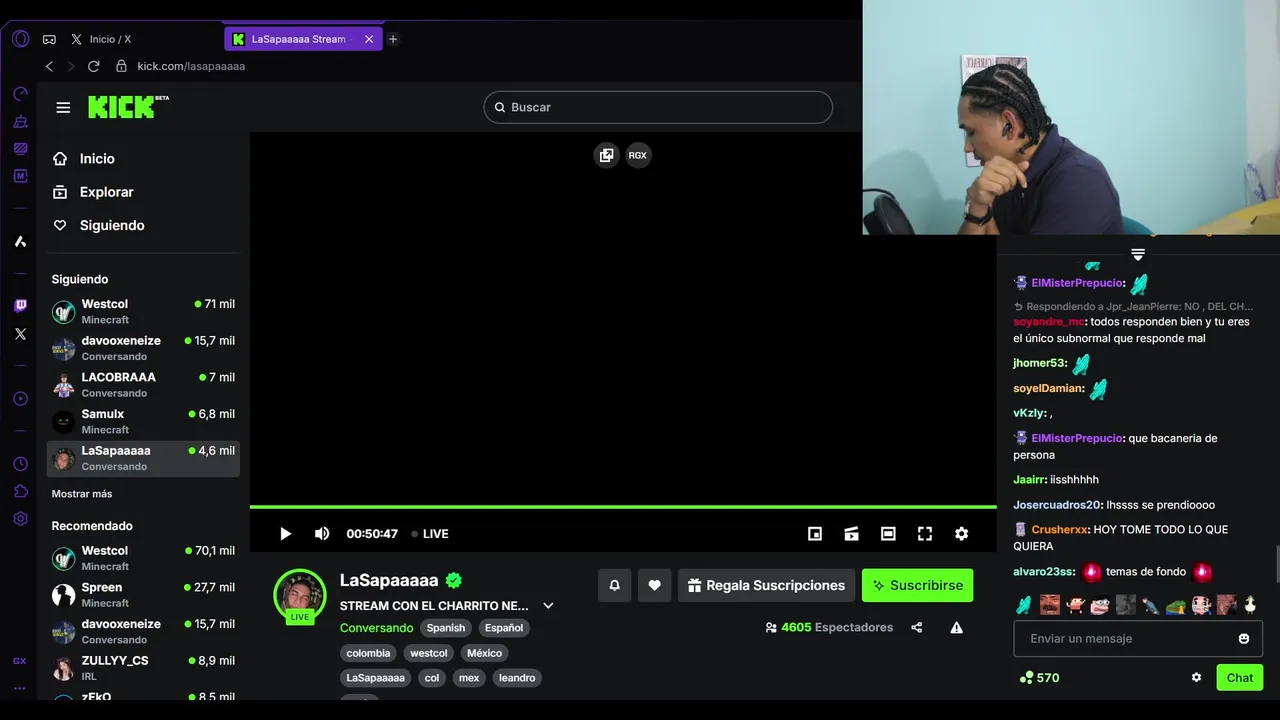Screen dimensions: 1280x720
Task: Mute the stream volume
Action: tap(322, 534)
